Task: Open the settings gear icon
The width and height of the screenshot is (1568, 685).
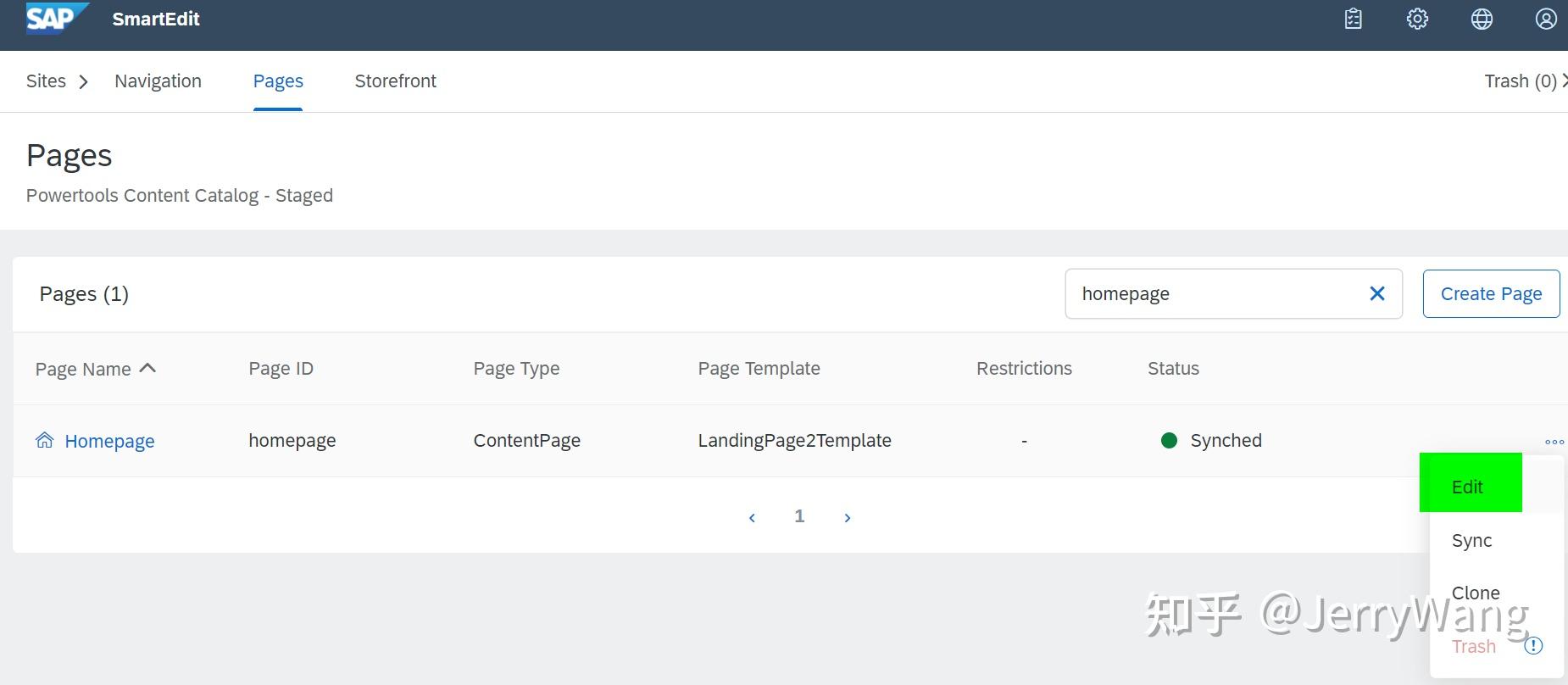Action: (1417, 19)
